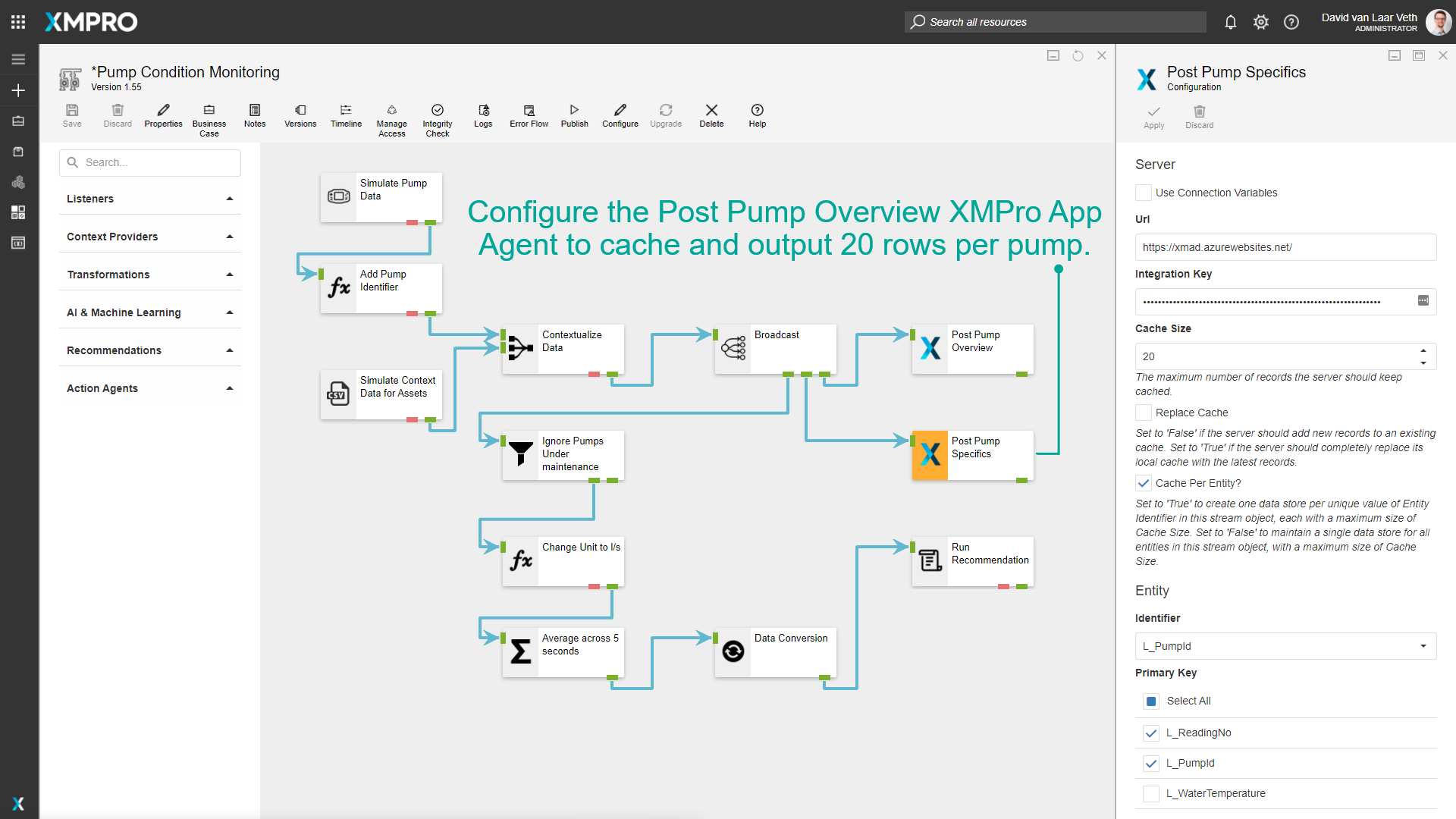
Task: Publish the data stream
Action: pos(575,116)
